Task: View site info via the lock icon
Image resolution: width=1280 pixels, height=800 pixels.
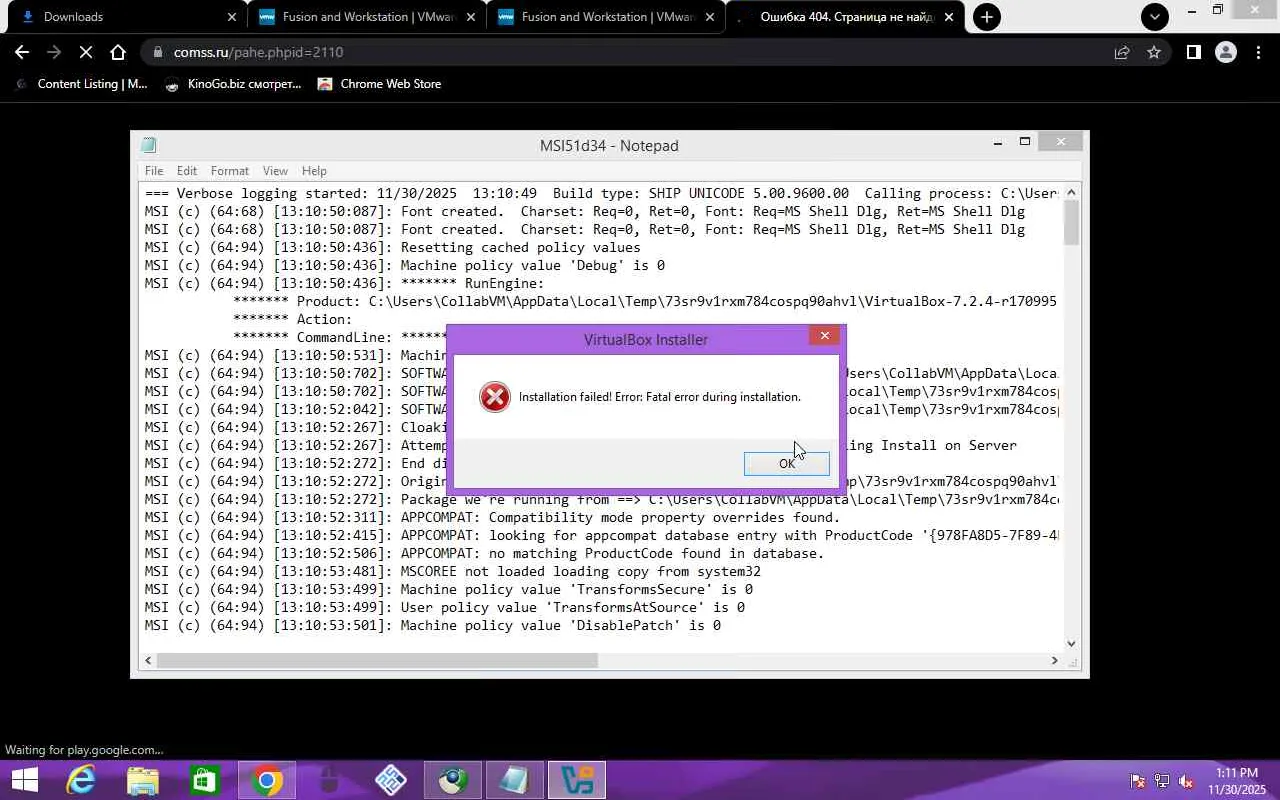Action: [158, 52]
